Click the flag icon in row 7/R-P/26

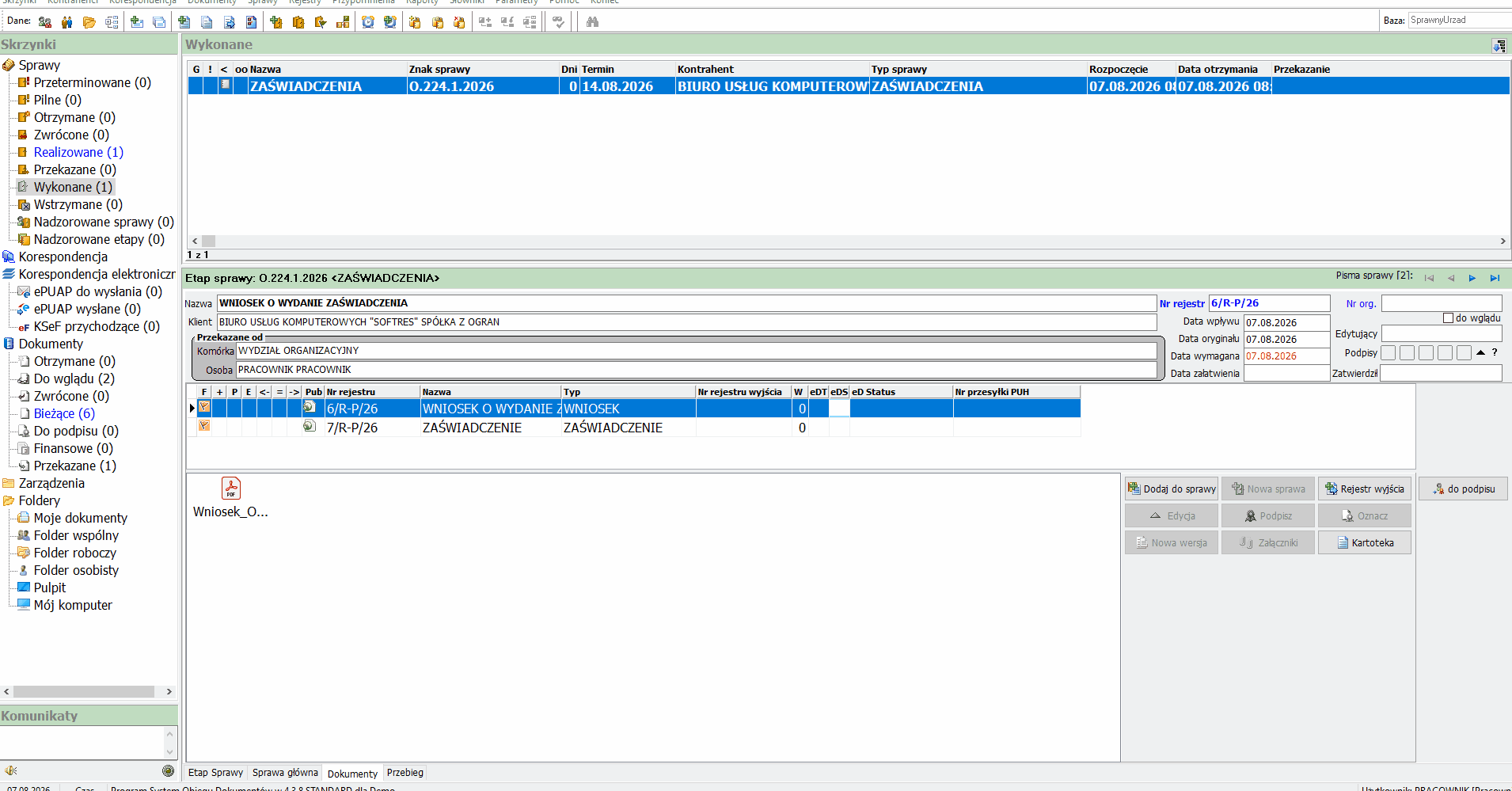[x=204, y=426]
